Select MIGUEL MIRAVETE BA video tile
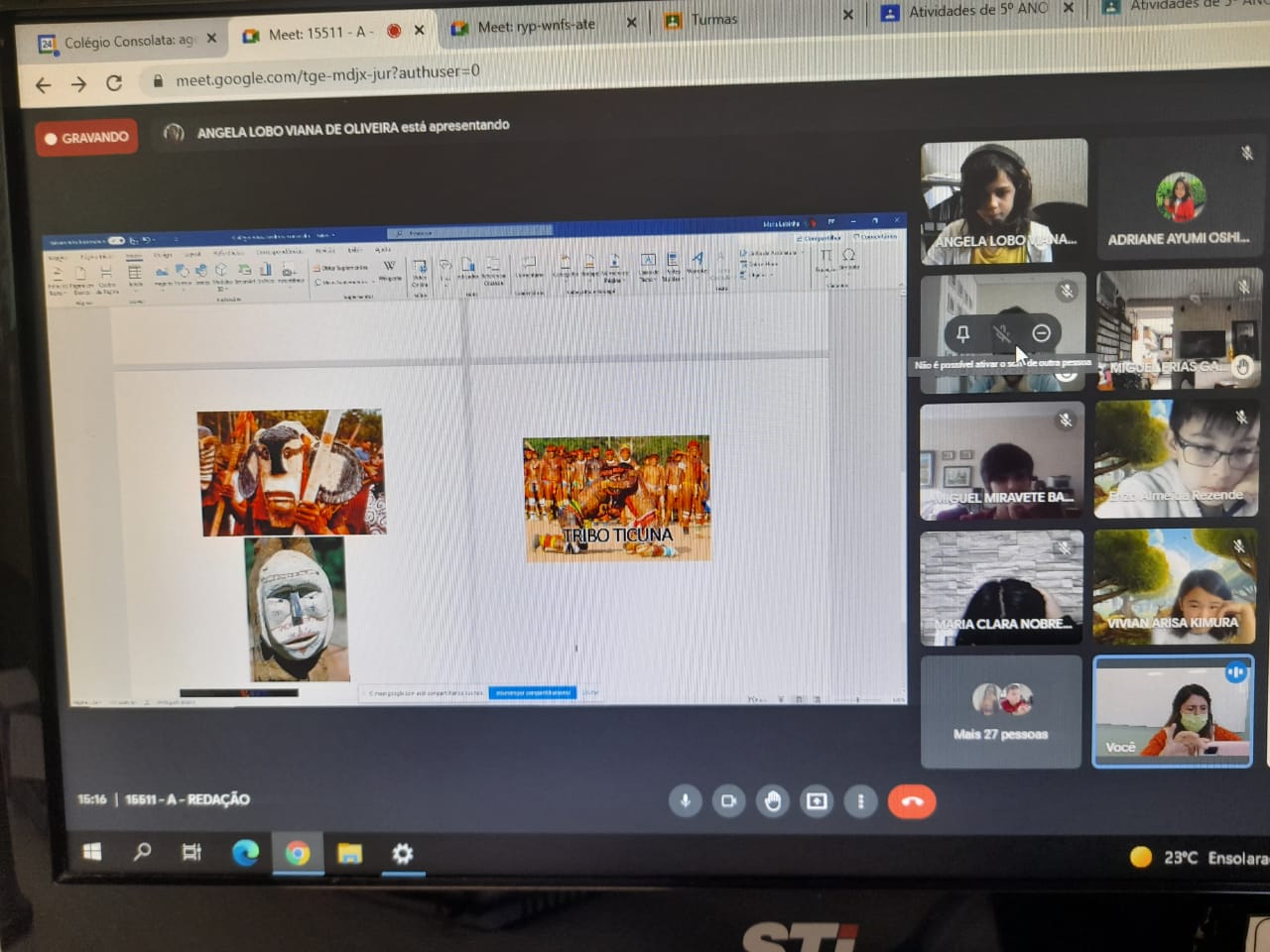 (1002, 461)
